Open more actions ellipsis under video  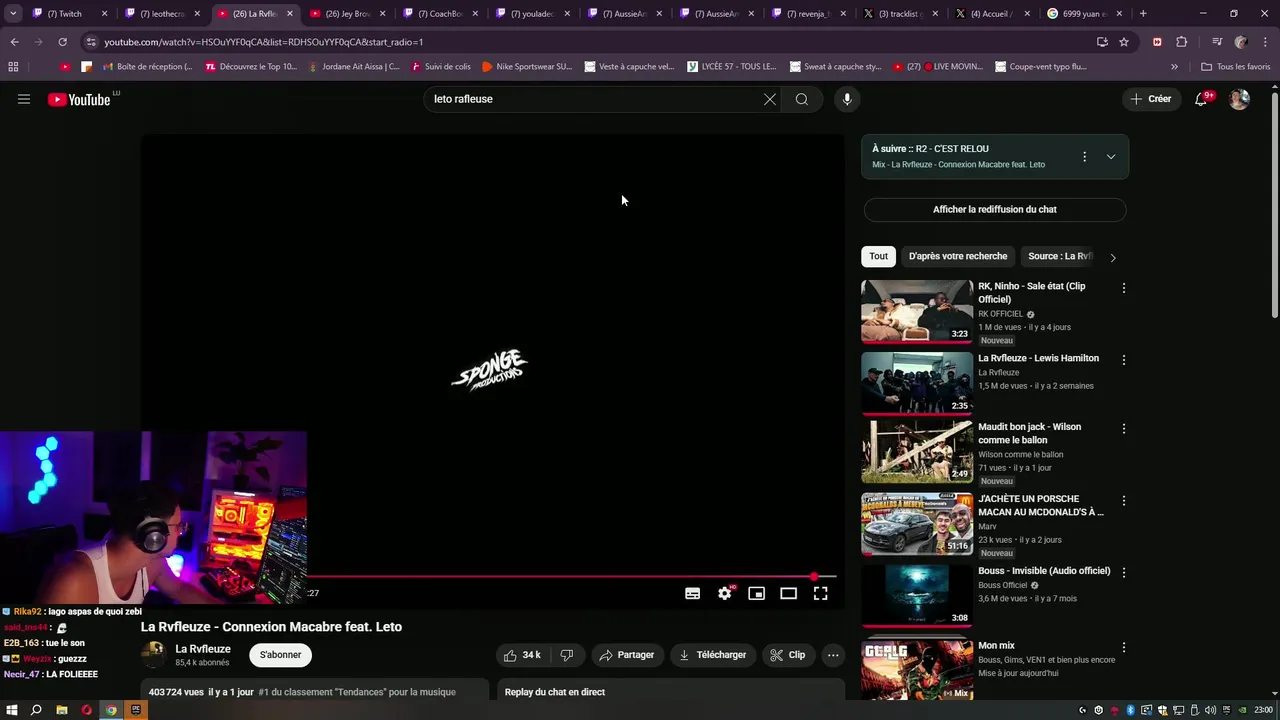[833, 655]
